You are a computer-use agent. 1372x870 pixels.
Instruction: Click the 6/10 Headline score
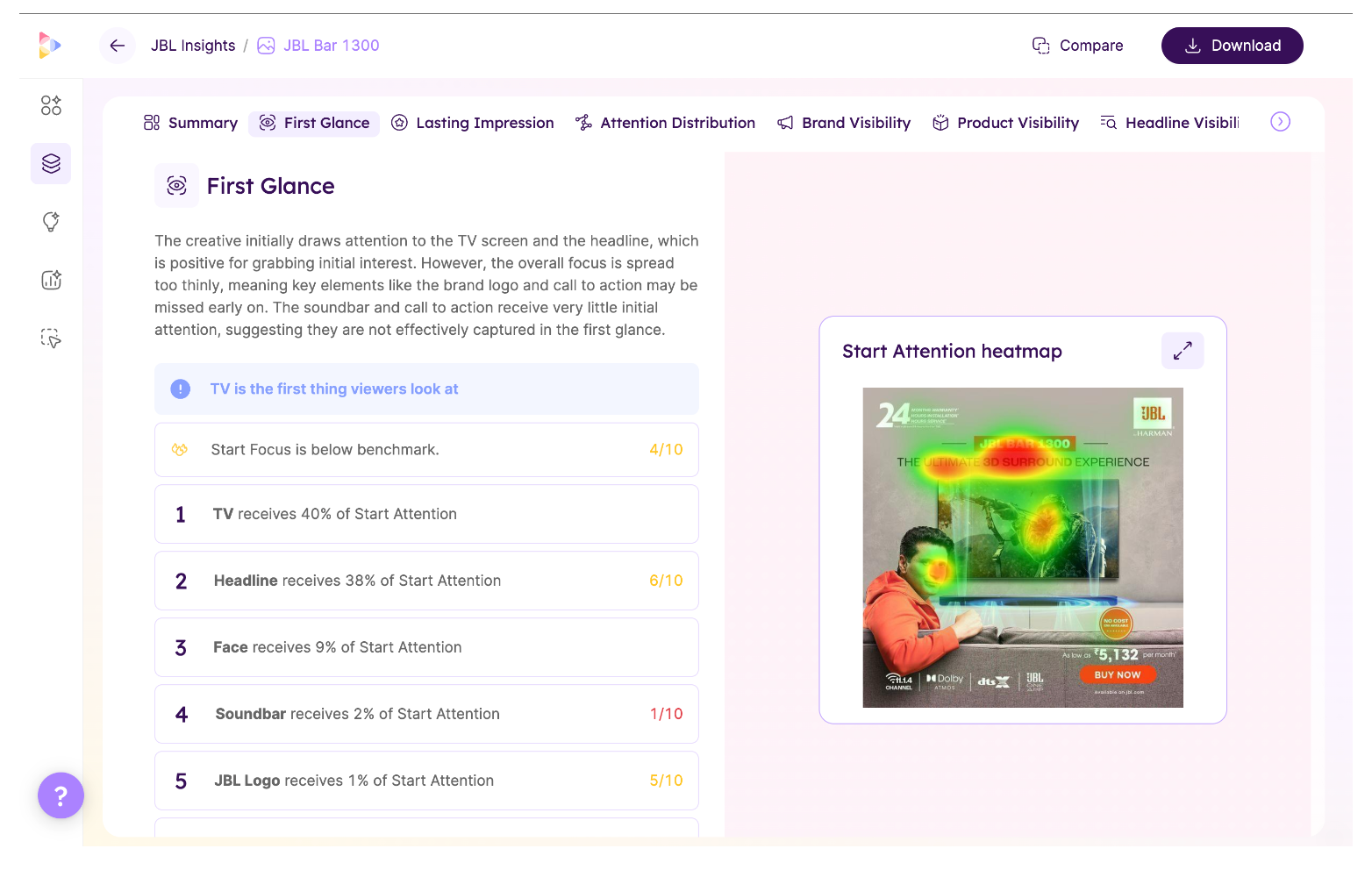[666, 581]
